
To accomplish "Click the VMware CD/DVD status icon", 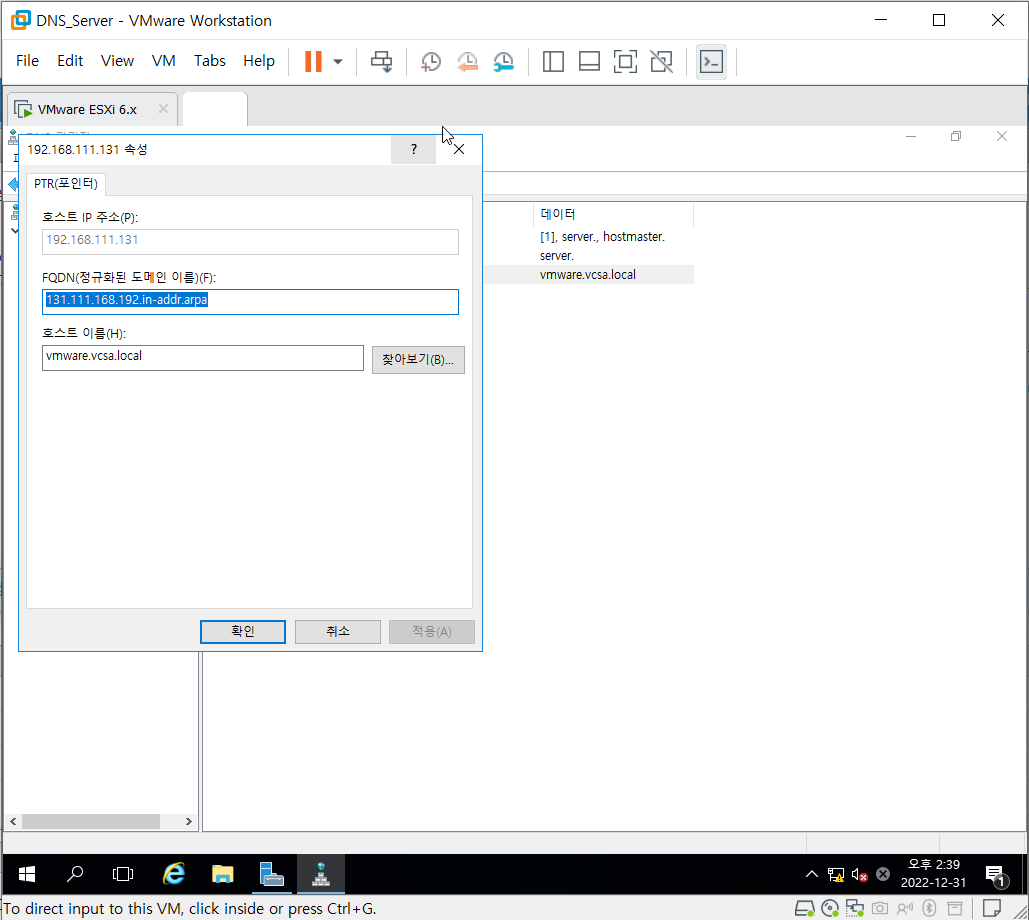I will 830,908.
